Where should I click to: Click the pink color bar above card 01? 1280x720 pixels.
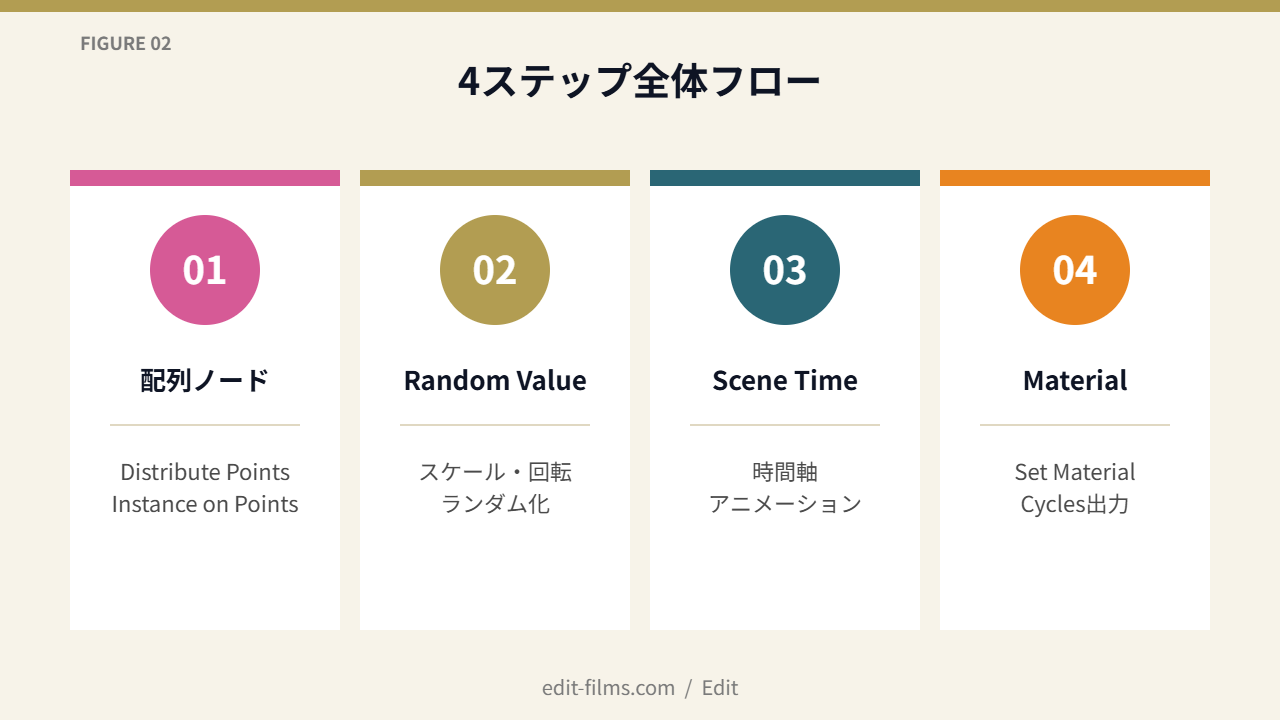coord(205,178)
